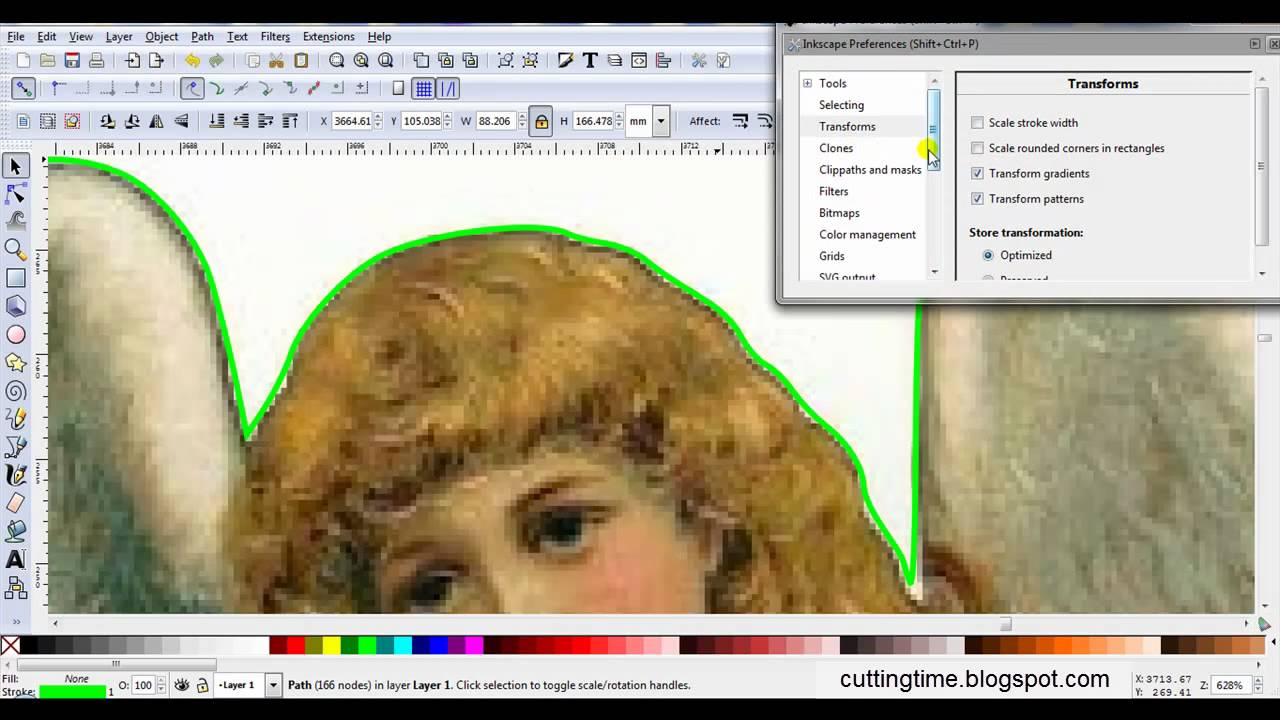Select the 3D Box tool
This screenshot has height=720, width=1280.
coord(16,306)
